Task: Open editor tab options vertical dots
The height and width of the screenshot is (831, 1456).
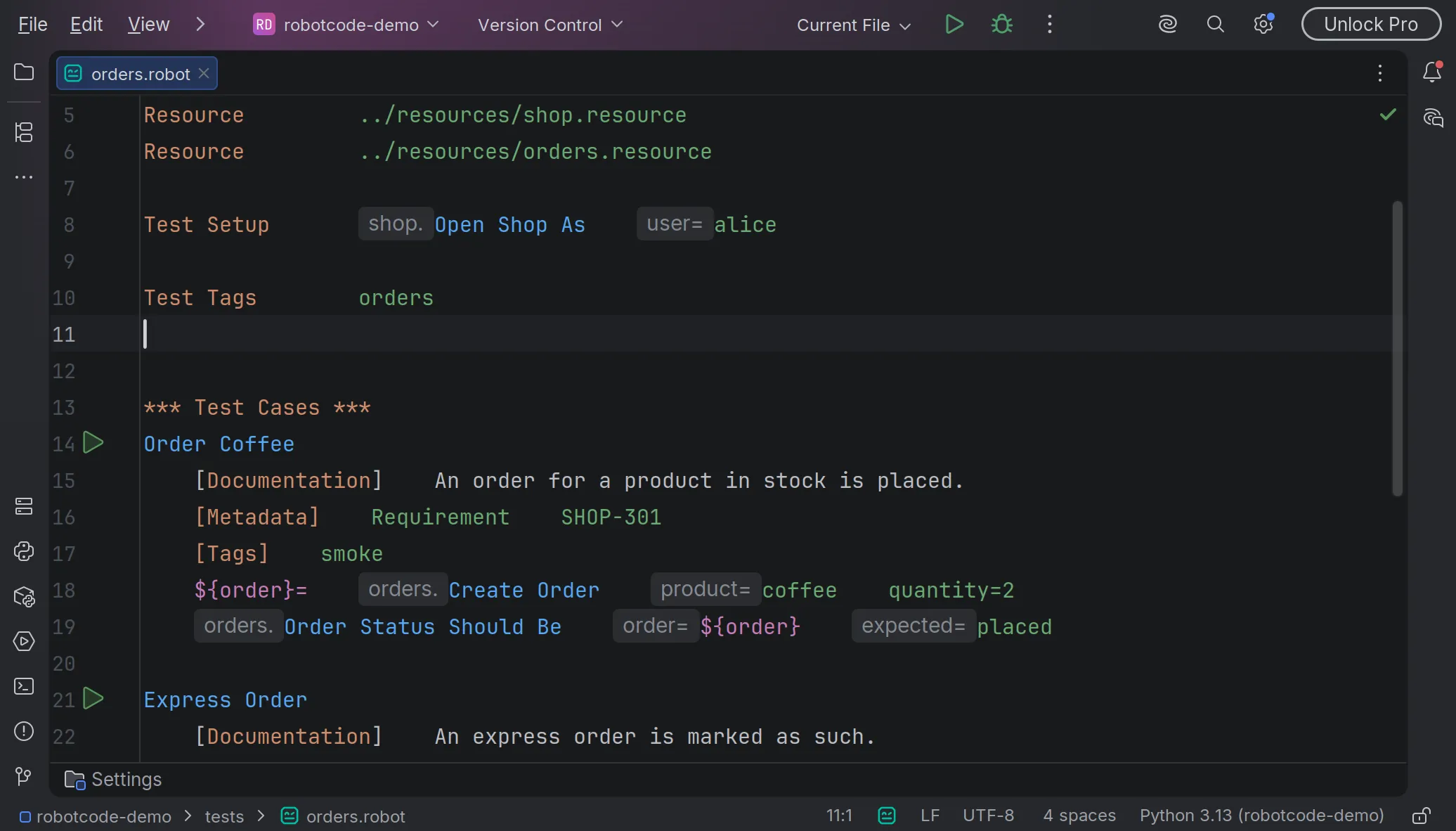Action: [1379, 73]
